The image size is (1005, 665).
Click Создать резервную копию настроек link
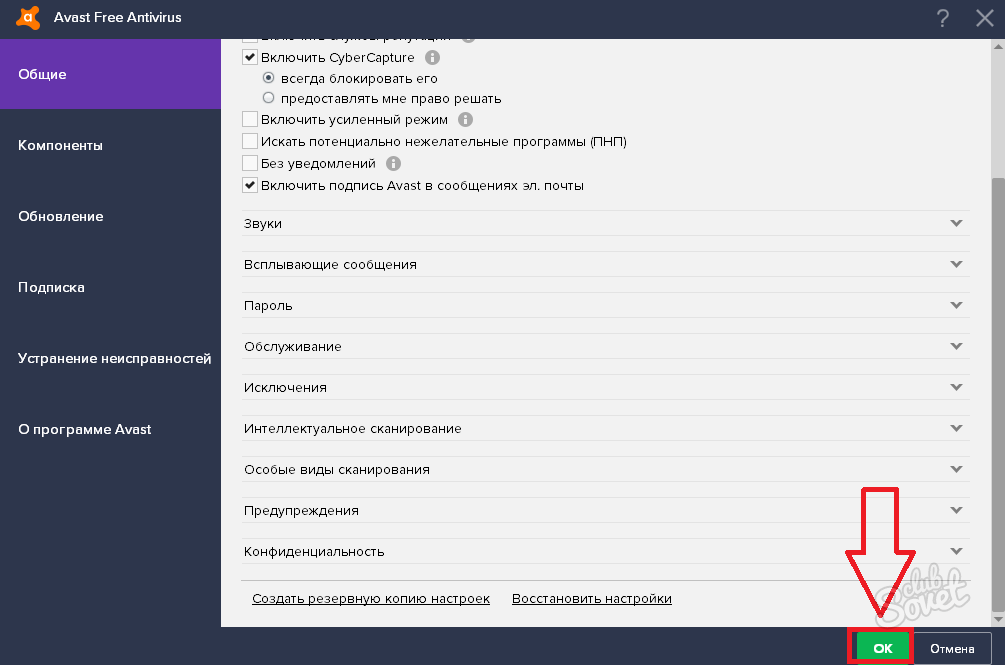(x=371, y=599)
